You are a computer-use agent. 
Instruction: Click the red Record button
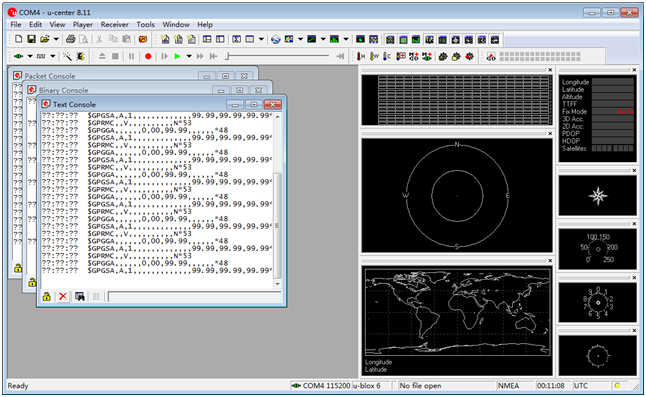click(148, 56)
